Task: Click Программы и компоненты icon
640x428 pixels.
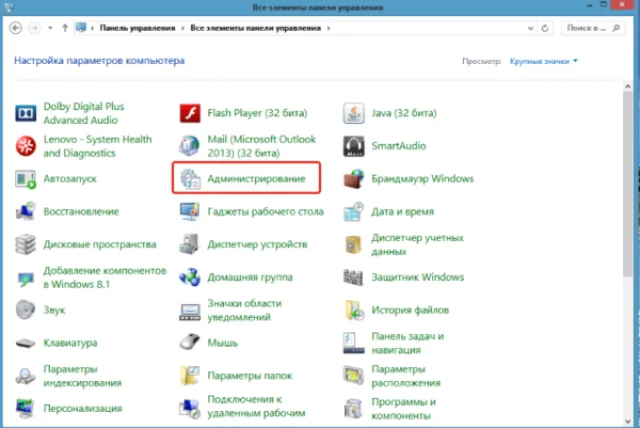Action: coord(353,408)
